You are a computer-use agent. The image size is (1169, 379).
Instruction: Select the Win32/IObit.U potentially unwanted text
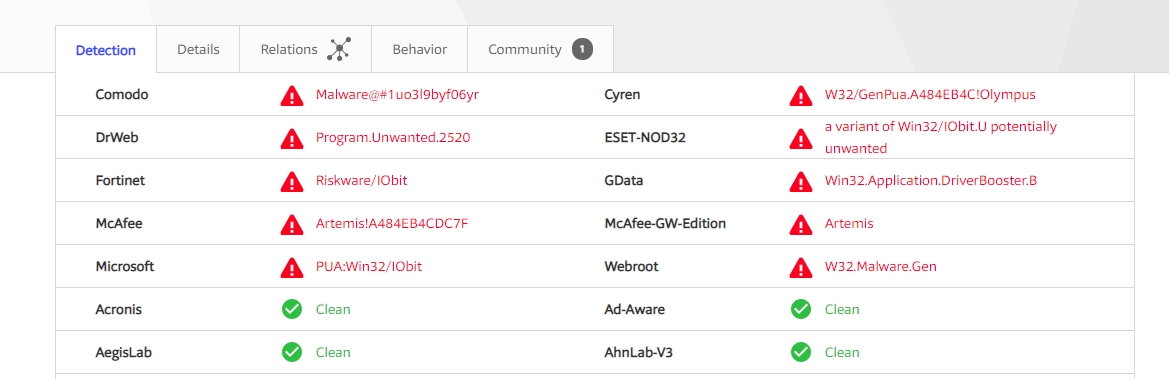[x=940, y=137]
